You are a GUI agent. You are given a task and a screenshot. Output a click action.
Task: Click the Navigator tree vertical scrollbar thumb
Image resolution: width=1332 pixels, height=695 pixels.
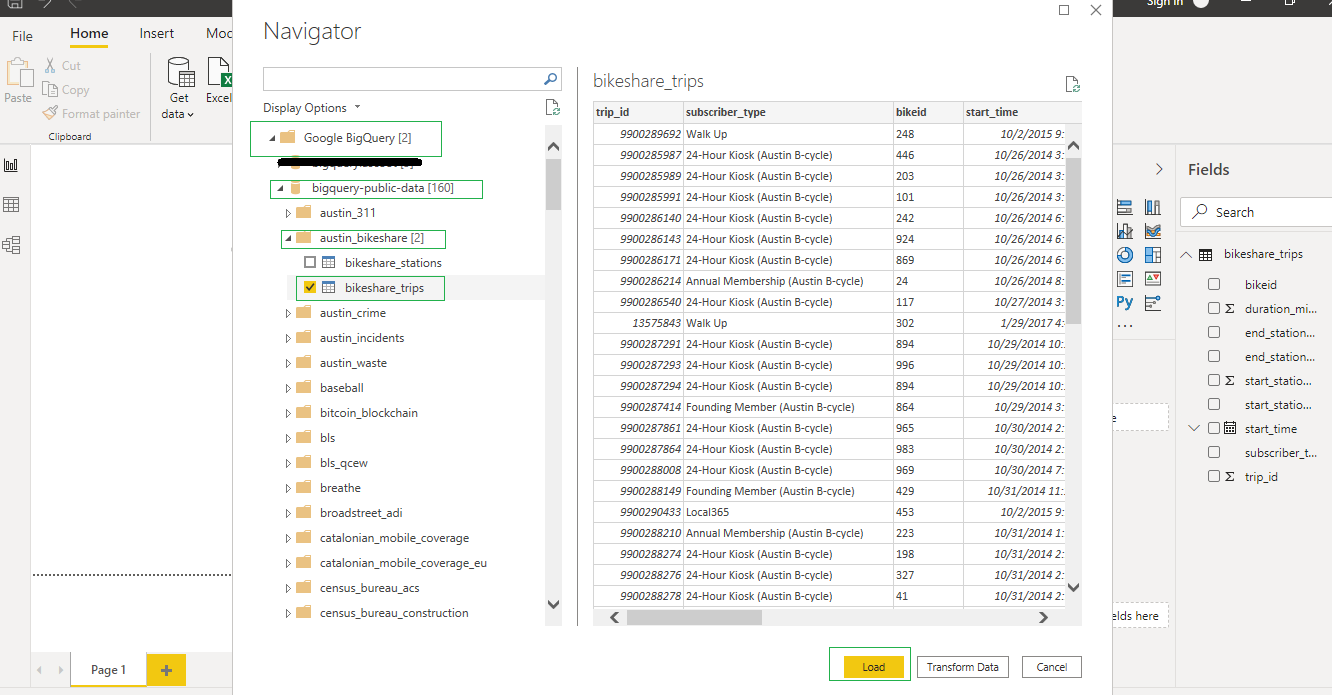click(x=553, y=185)
